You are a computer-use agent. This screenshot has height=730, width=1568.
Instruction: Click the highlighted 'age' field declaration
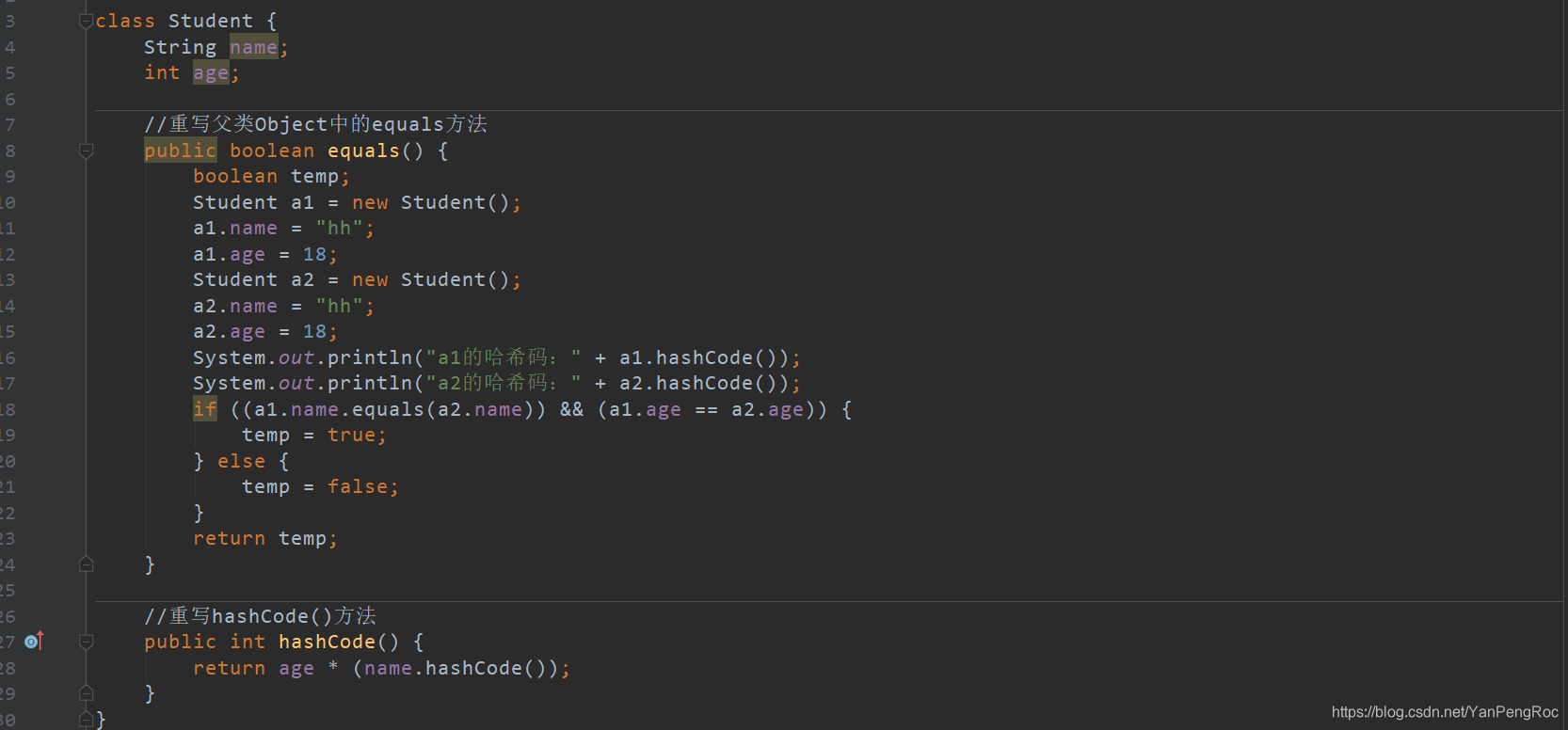point(211,72)
